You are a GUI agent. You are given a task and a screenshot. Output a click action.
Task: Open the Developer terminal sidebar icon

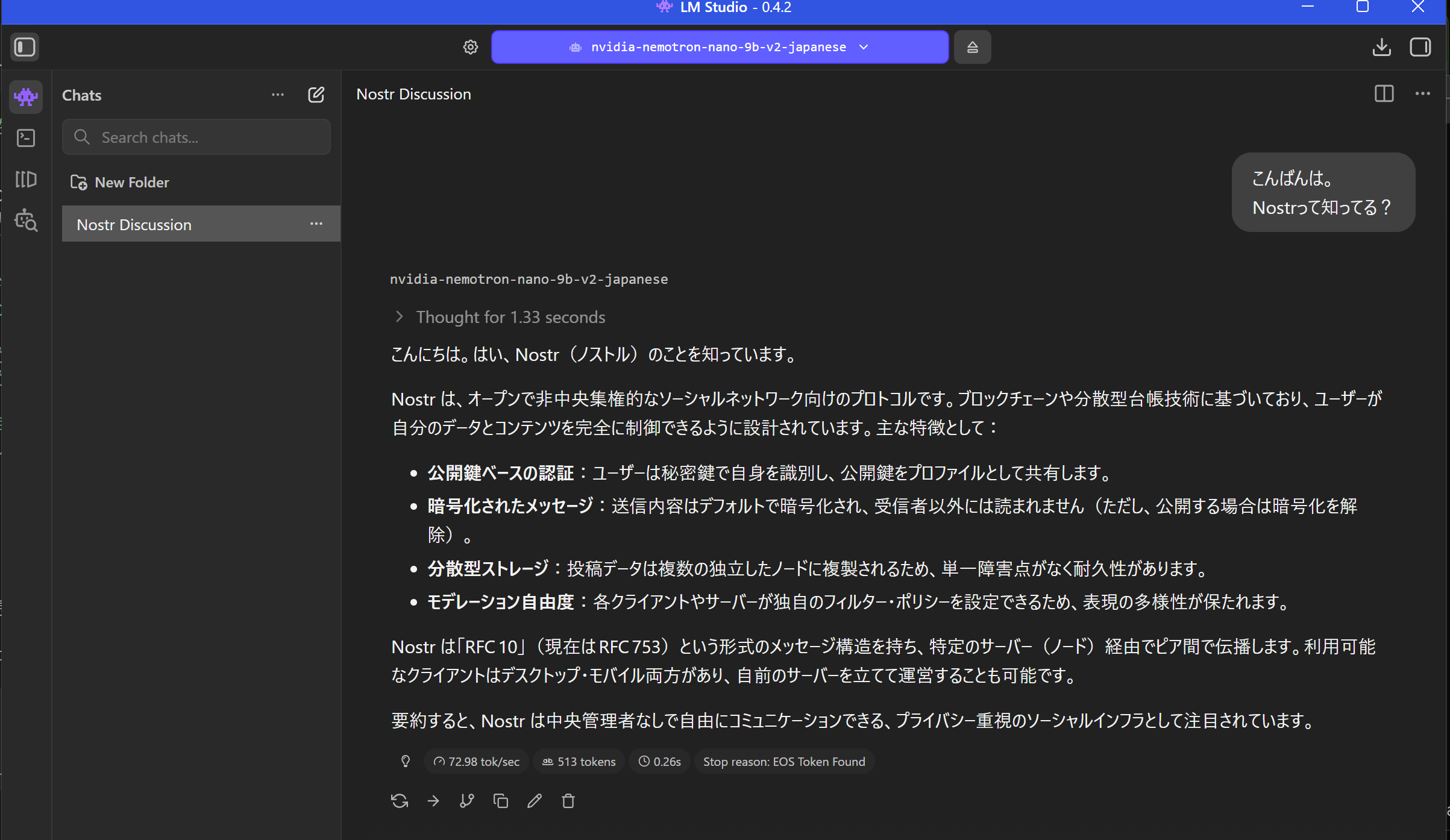[x=26, y=138]
